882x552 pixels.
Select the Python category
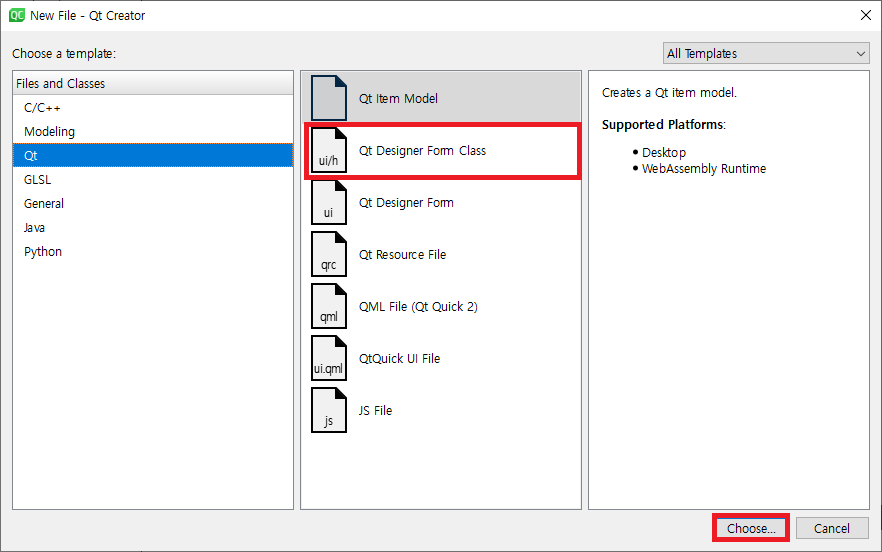(153, 252)
